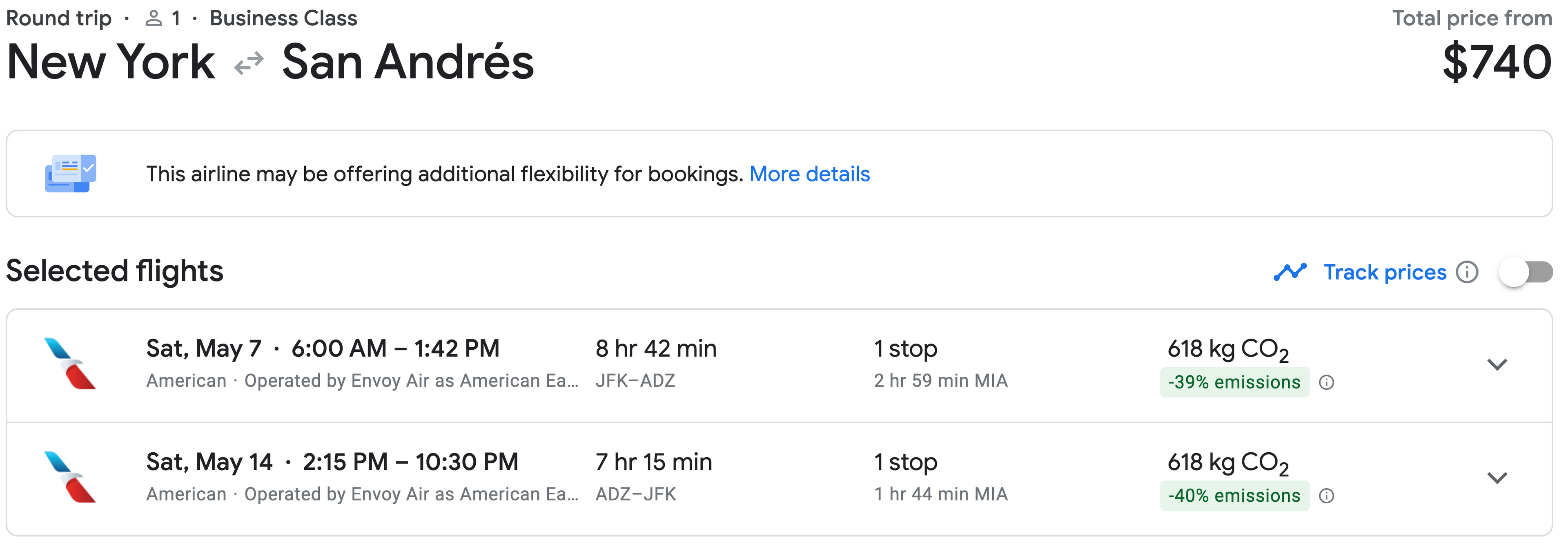This screenshot has width=1568, height=554.
Task: Open emissions info for -39% emissions flight
Action: (x=1326, y=382)
